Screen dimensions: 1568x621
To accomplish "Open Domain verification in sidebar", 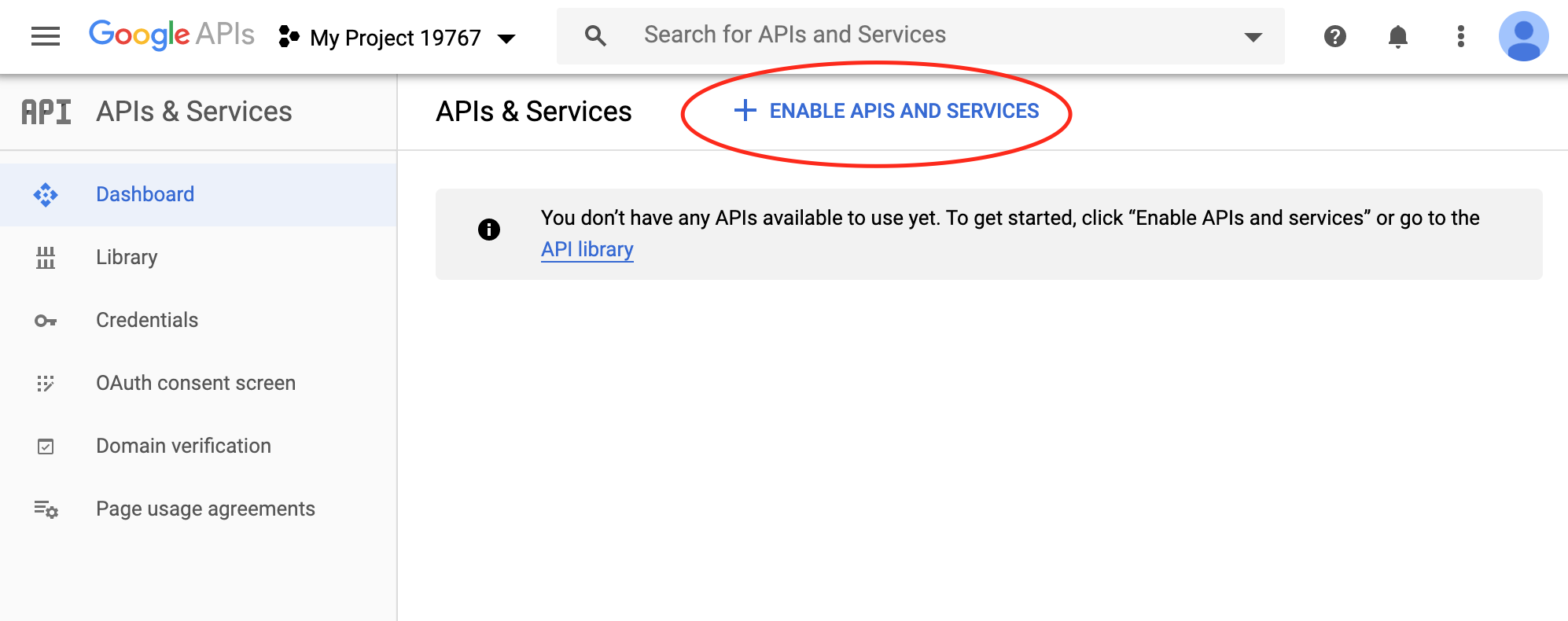I will (x=198, y=446).
